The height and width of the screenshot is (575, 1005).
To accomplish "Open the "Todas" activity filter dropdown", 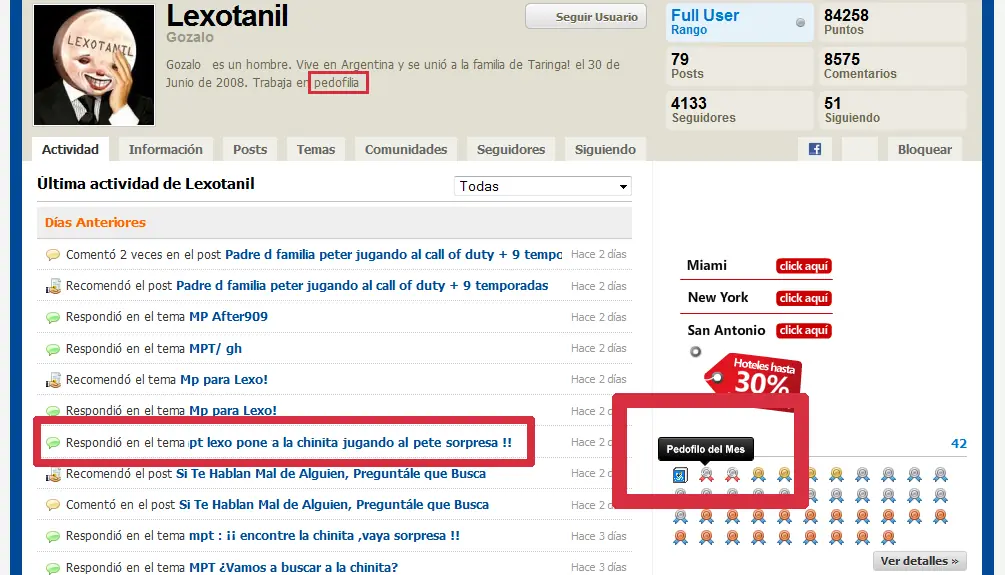I will click(542, 187).
